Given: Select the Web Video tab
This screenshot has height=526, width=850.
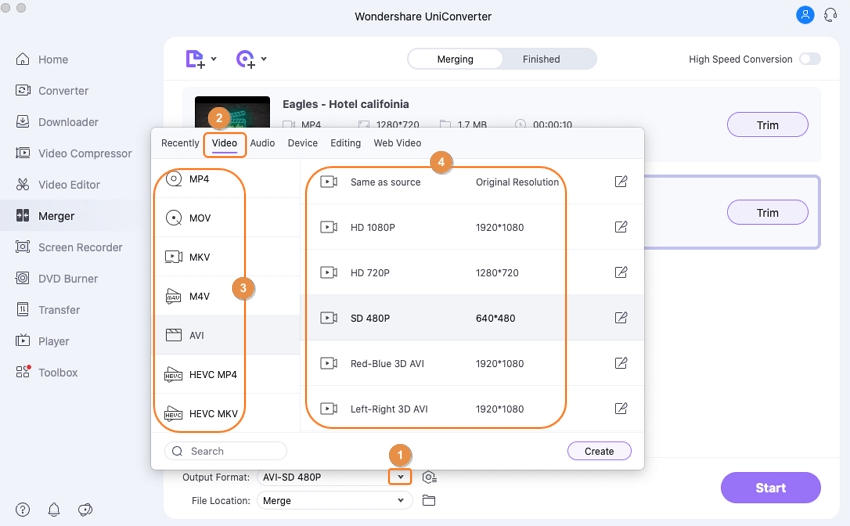Looking at the screenshot, I should (x=397, y=143).
